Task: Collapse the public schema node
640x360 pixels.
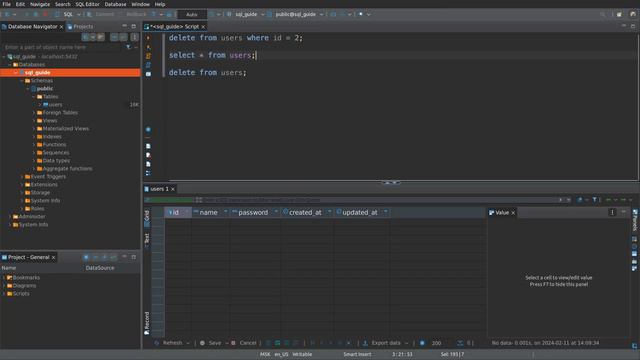Action: click(x=28, y=89)
